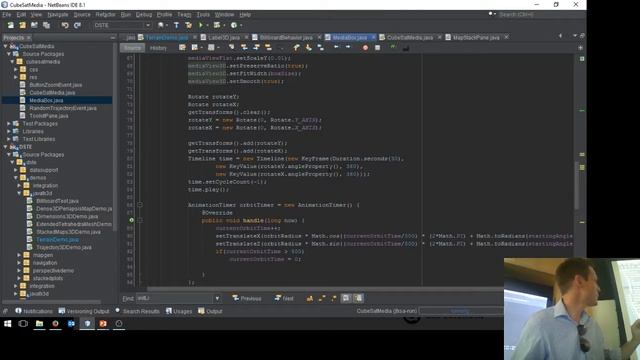Click the Notifications icon in status bar

[x=18, y=311]
